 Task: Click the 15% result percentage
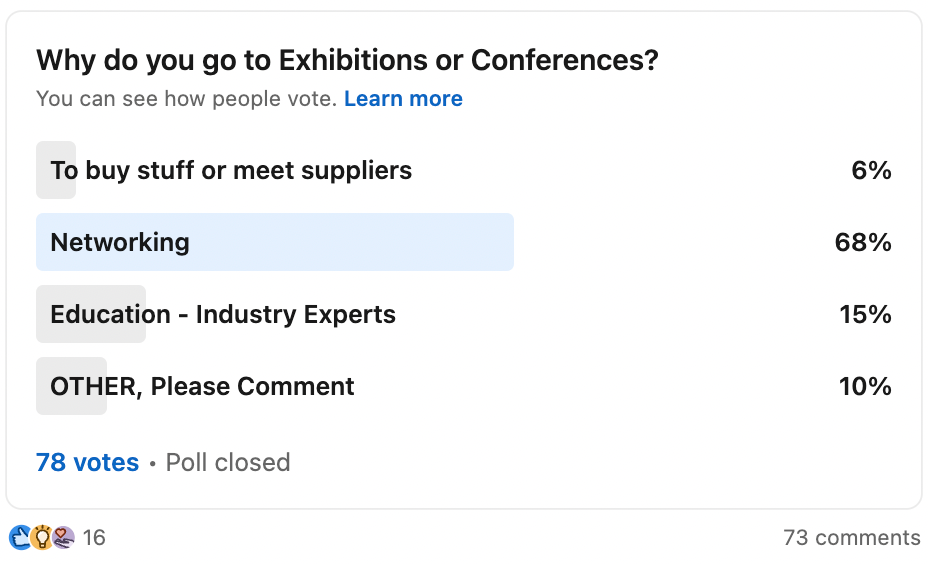[x=865, y=314]
